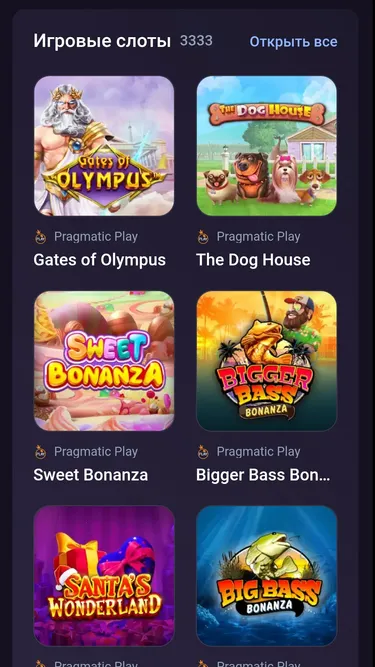Click the "Gates of Olympus" title text
This screenshot has width=375, height=667.
tap(99, 260)
